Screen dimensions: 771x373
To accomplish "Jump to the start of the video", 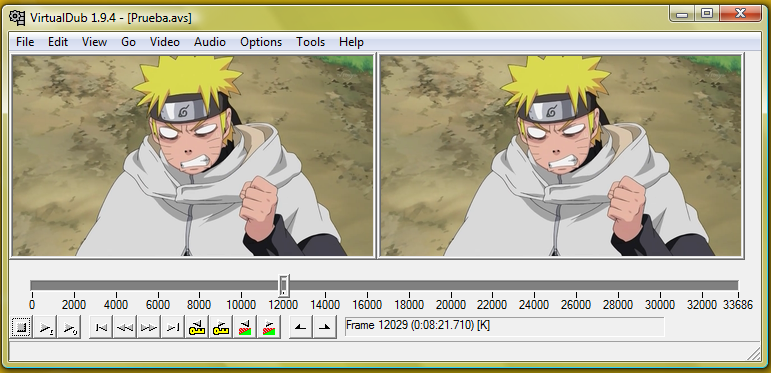I will click(x=101, y=327).
